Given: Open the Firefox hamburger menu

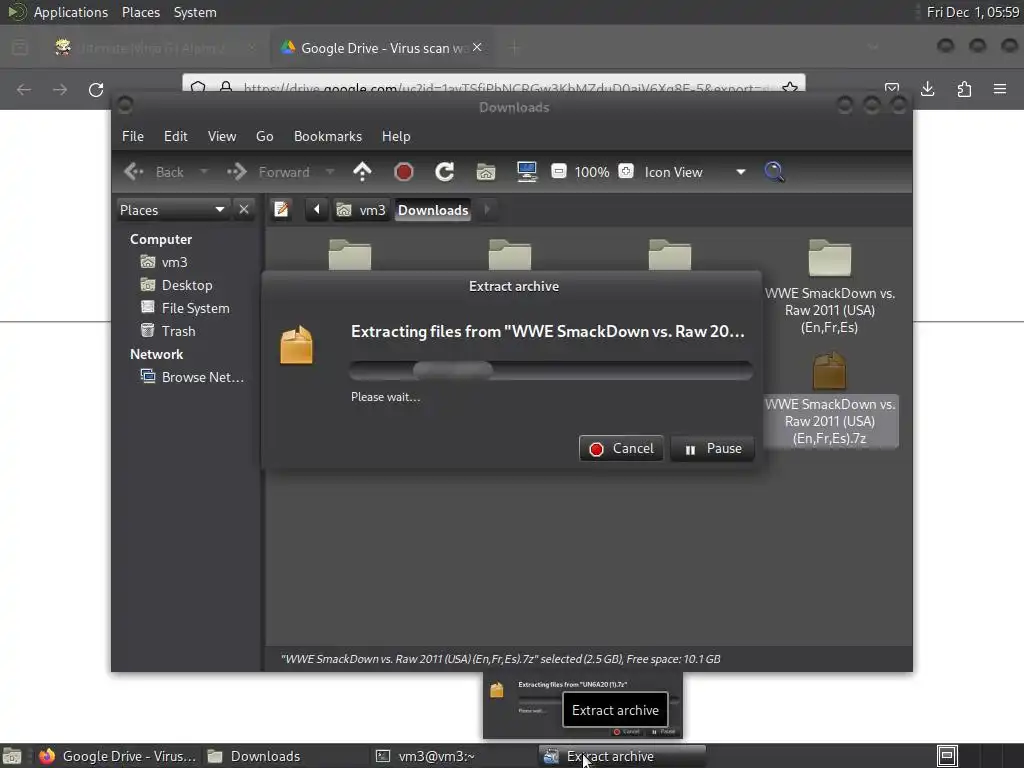Looking at the screenshot, I should click(1000, 89).
